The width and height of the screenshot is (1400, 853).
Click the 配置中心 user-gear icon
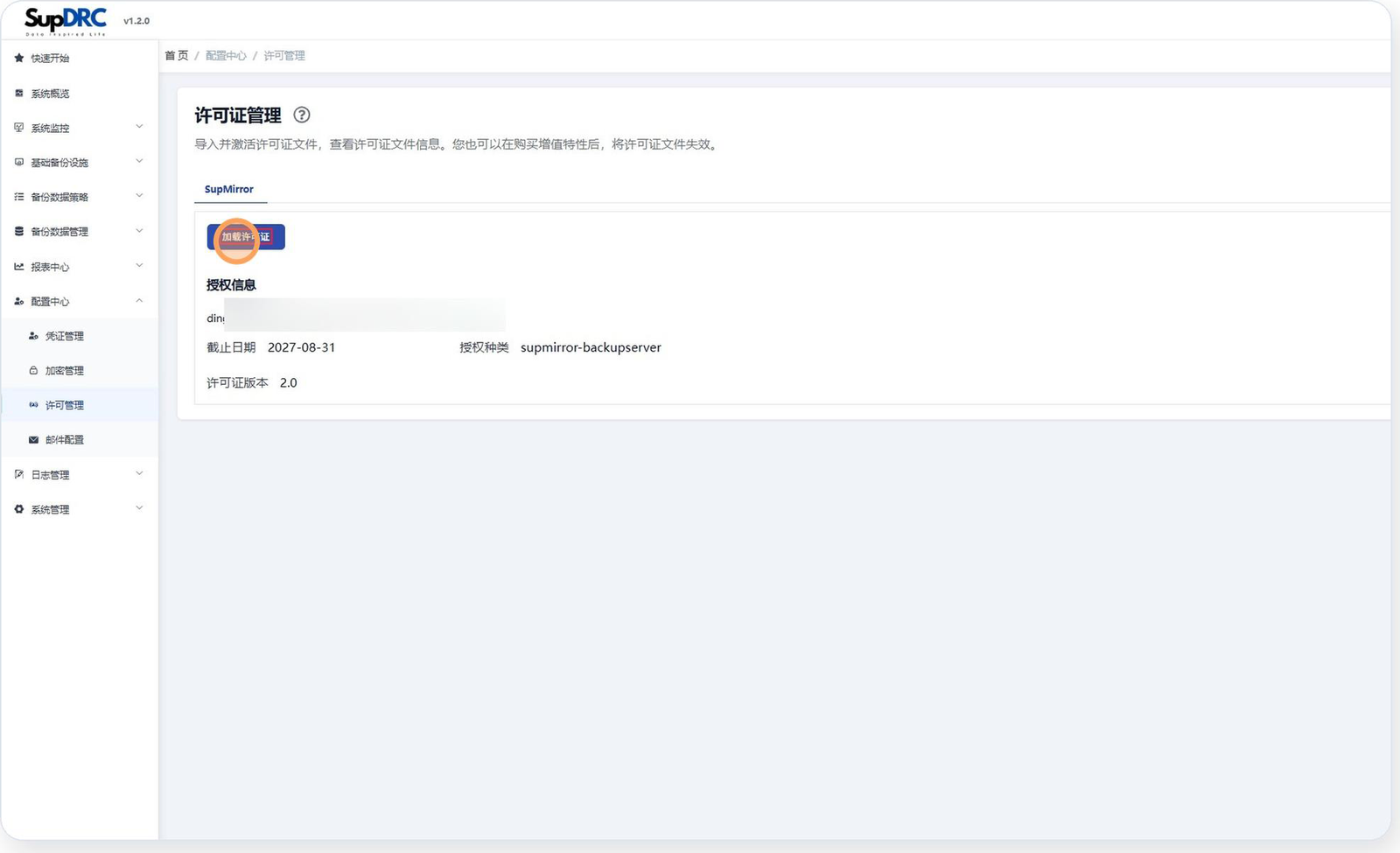click(x=19, y=302)
